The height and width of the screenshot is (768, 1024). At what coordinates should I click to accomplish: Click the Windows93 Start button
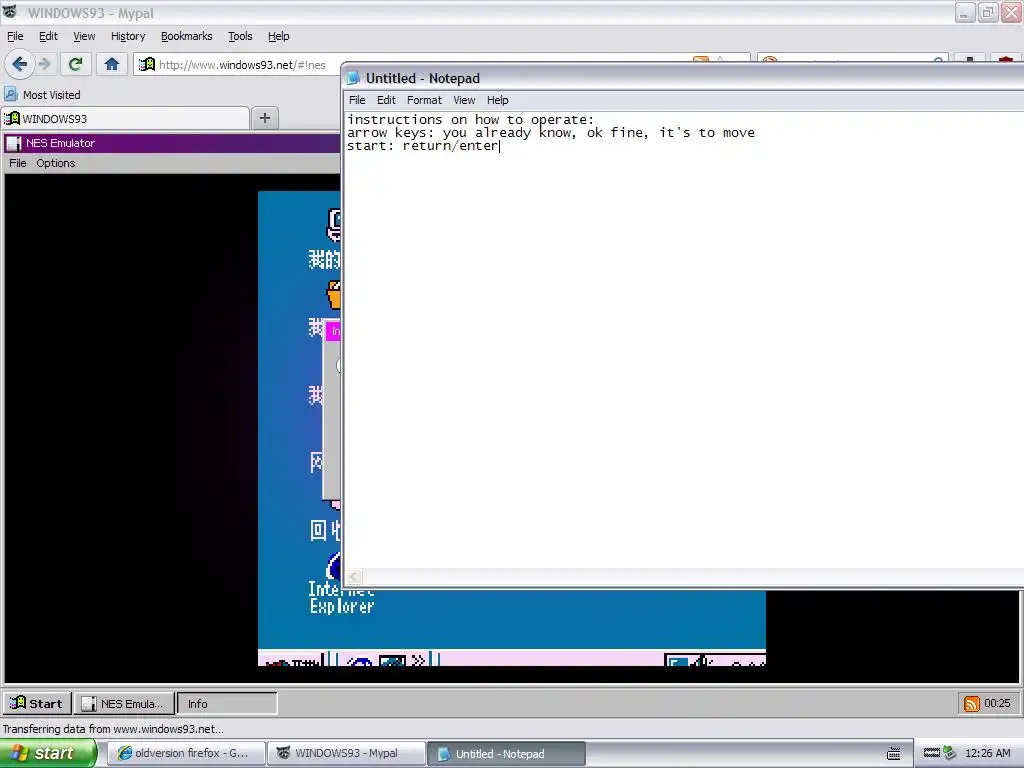(37, 703)
